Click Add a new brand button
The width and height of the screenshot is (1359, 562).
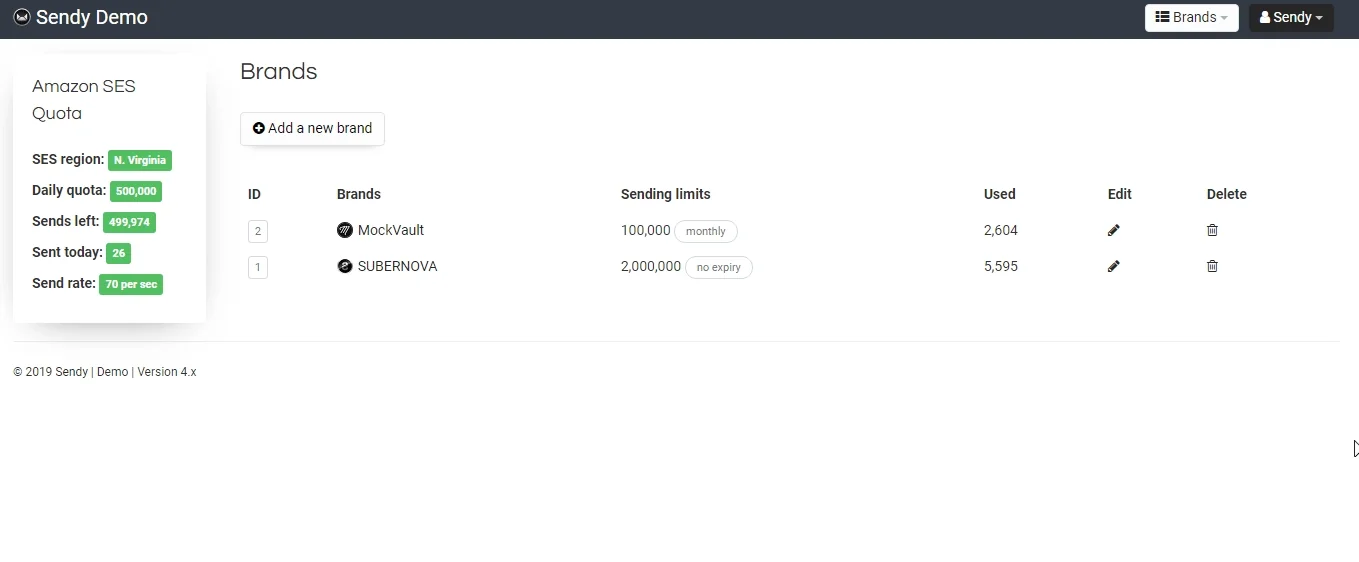pos(312,128)
